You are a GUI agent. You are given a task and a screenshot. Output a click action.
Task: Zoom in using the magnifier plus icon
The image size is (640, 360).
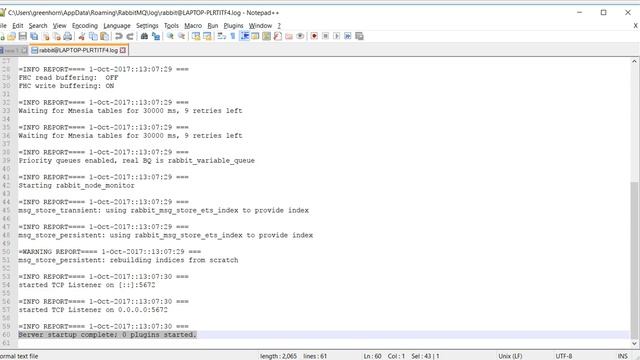coord(170,36)
